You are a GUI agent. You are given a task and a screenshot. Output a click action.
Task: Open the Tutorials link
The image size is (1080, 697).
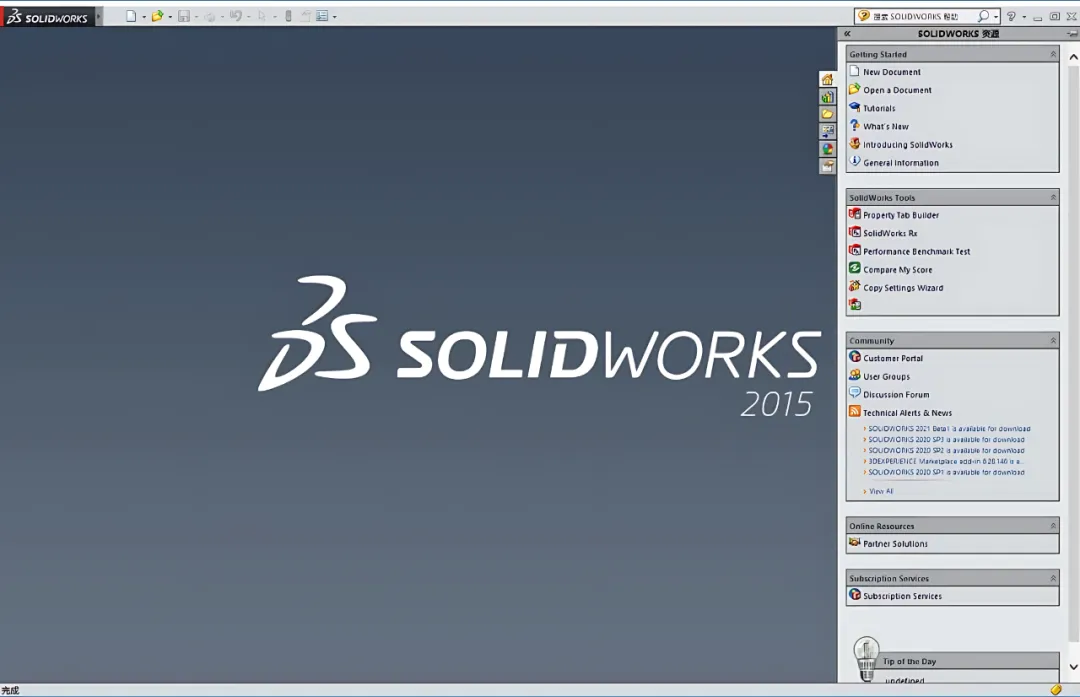[x=879, y=108]
